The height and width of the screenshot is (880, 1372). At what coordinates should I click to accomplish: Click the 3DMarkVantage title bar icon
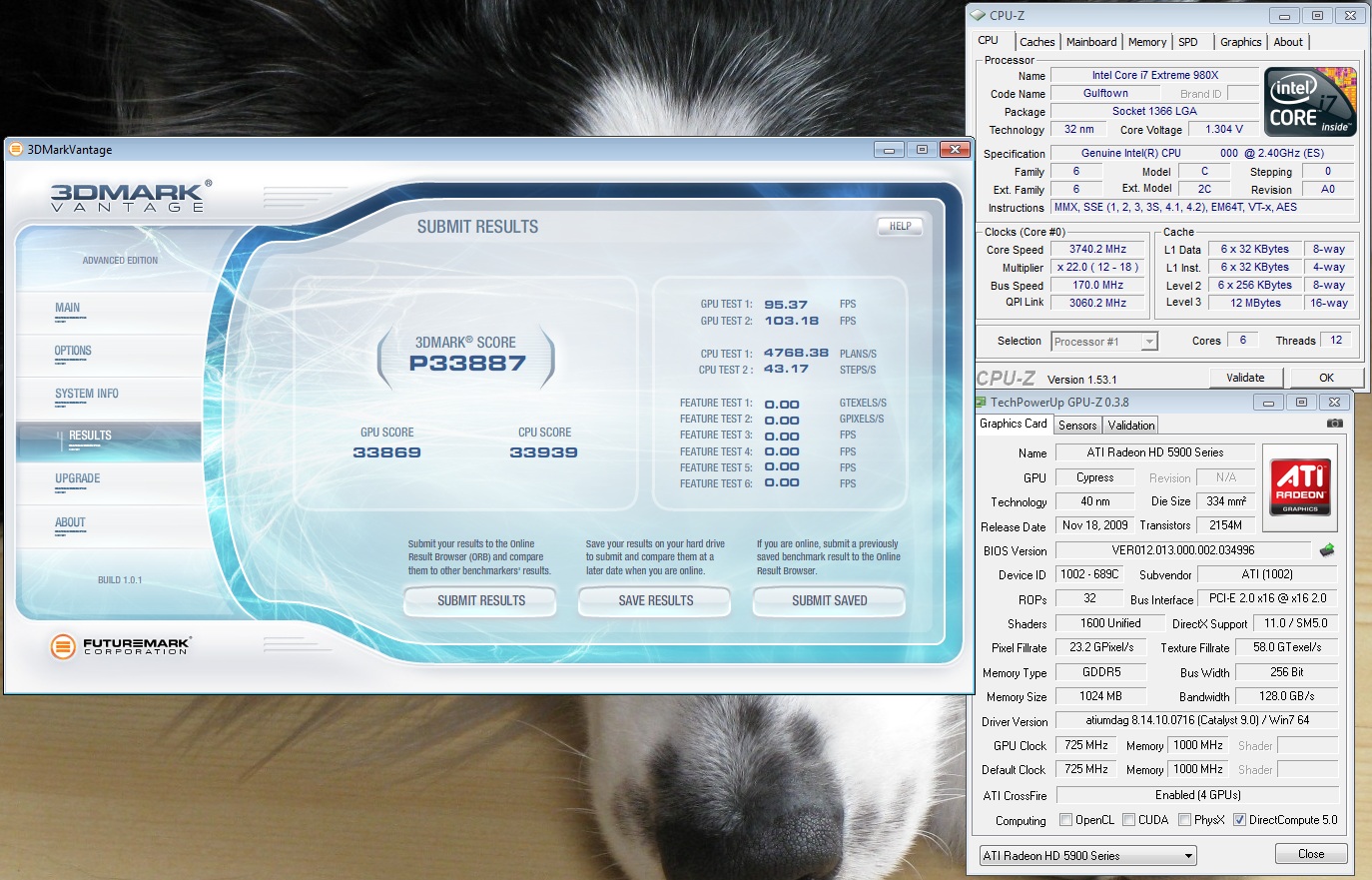(15, 149)
